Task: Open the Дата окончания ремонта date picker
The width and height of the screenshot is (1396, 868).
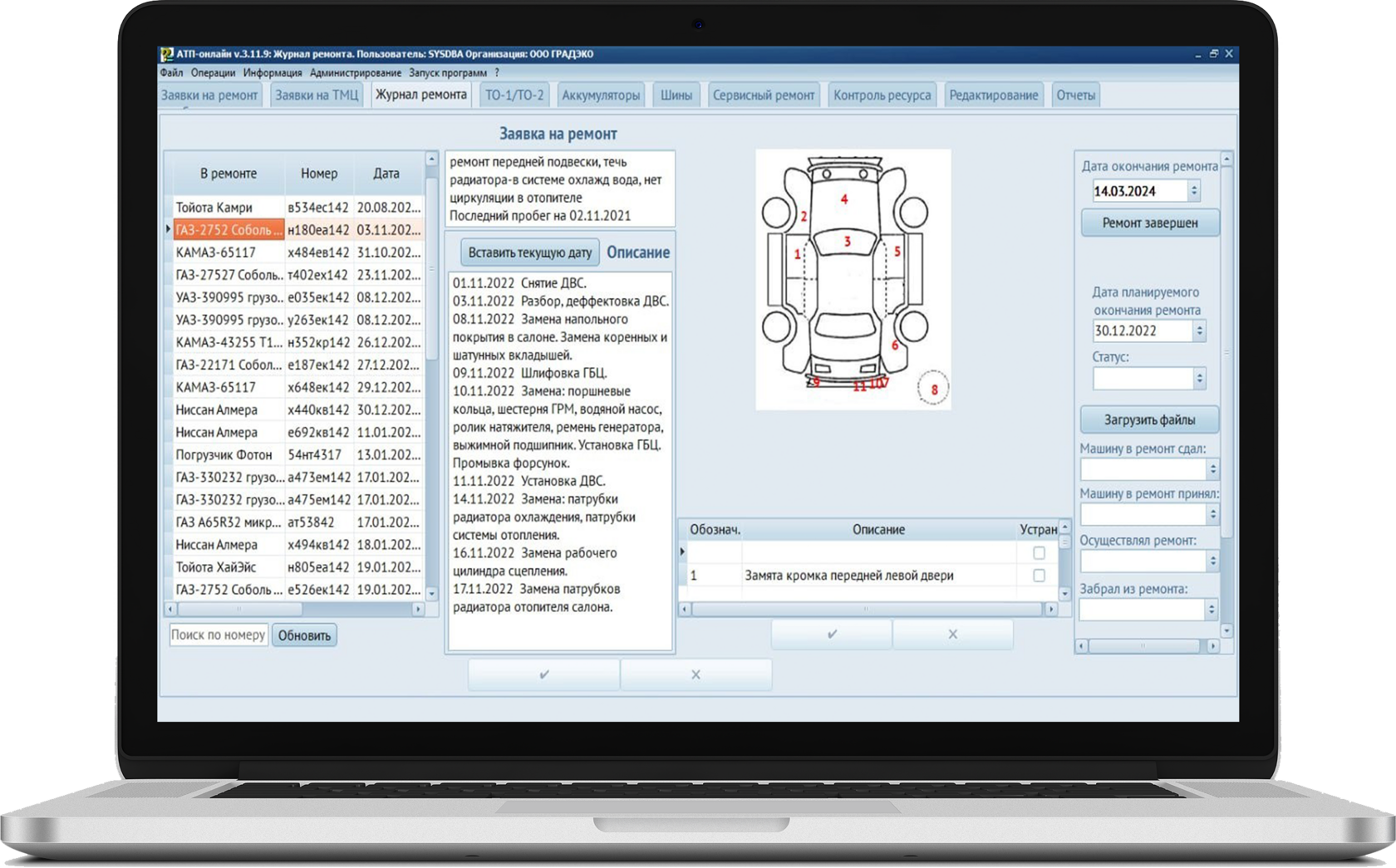Action: (1194, 191)
